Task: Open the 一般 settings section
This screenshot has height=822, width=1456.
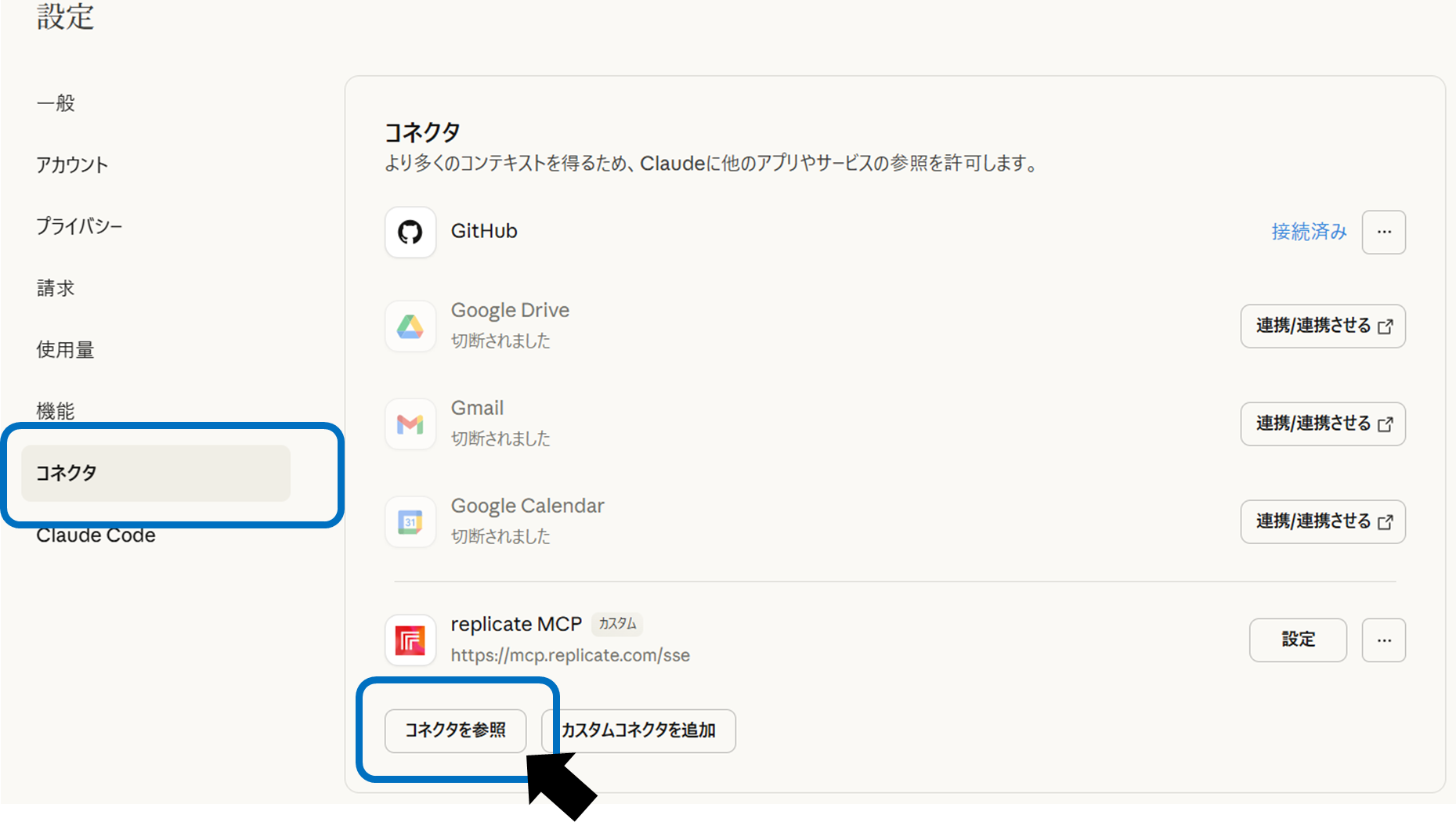Action: (56, 103)
